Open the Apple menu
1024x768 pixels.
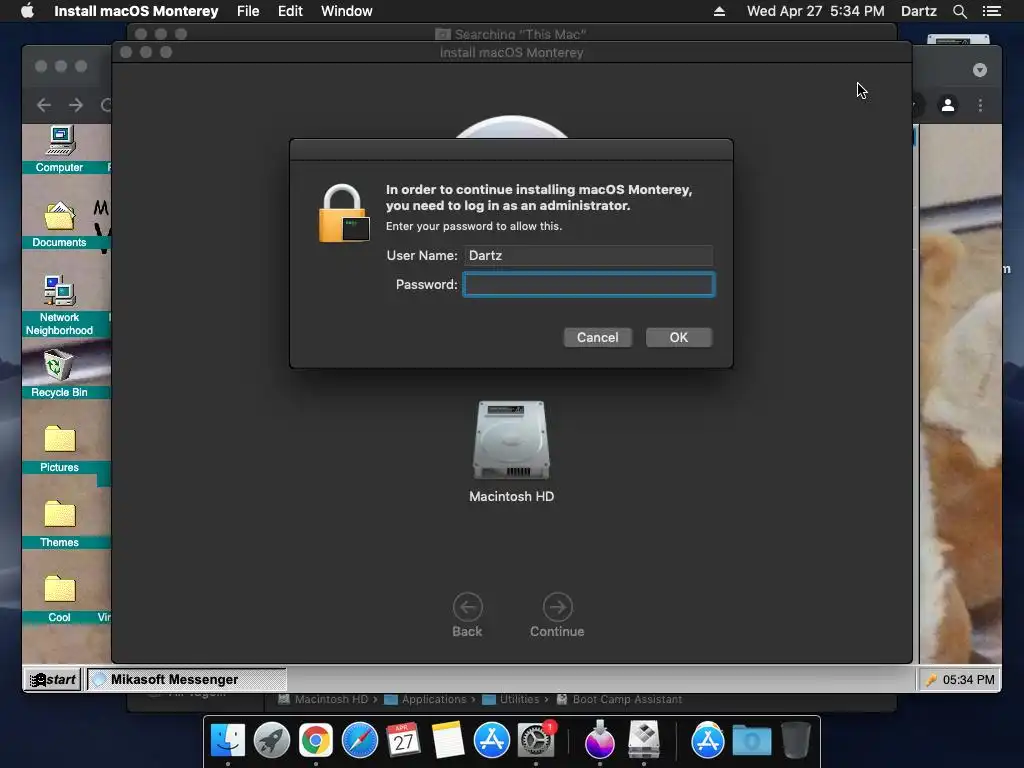click(27, 11)
